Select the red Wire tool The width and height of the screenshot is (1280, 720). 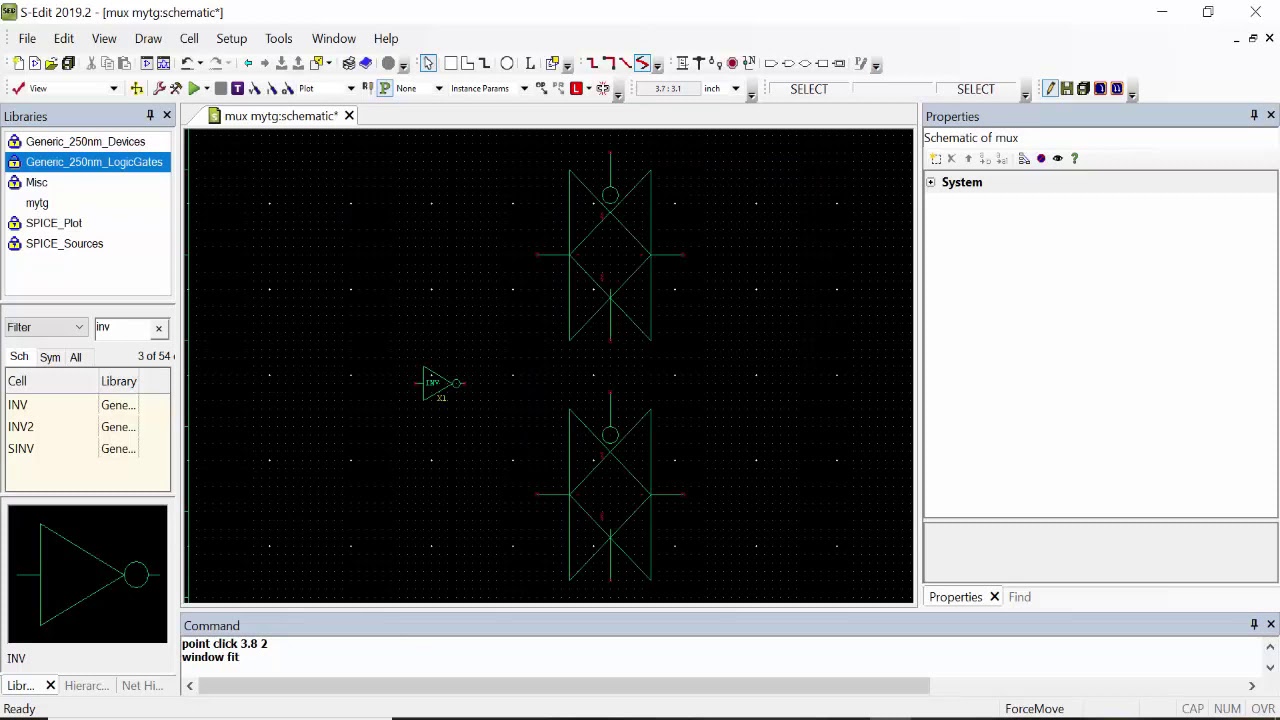point(592,63)
